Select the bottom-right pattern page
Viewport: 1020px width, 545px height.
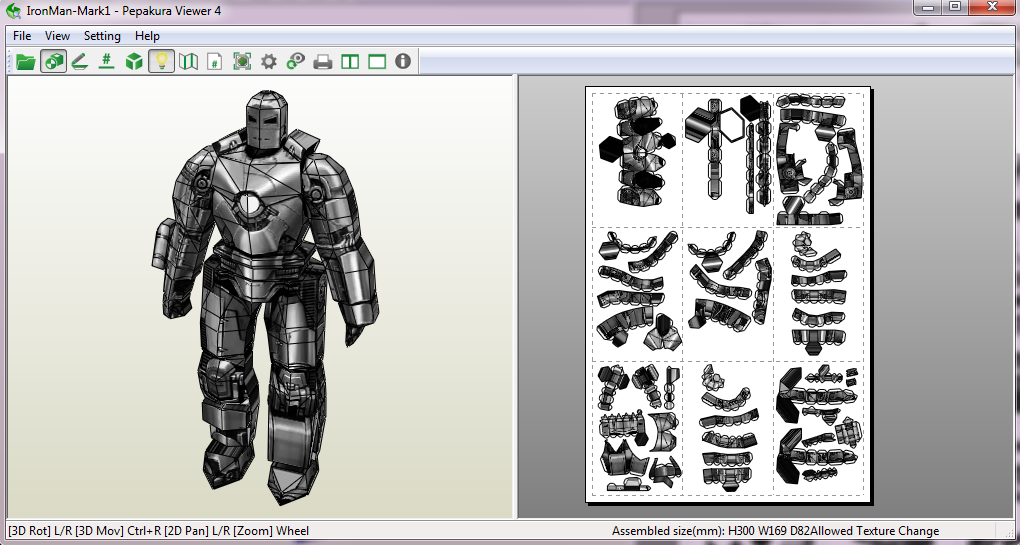pyautogui.click(x=818, y=428)
